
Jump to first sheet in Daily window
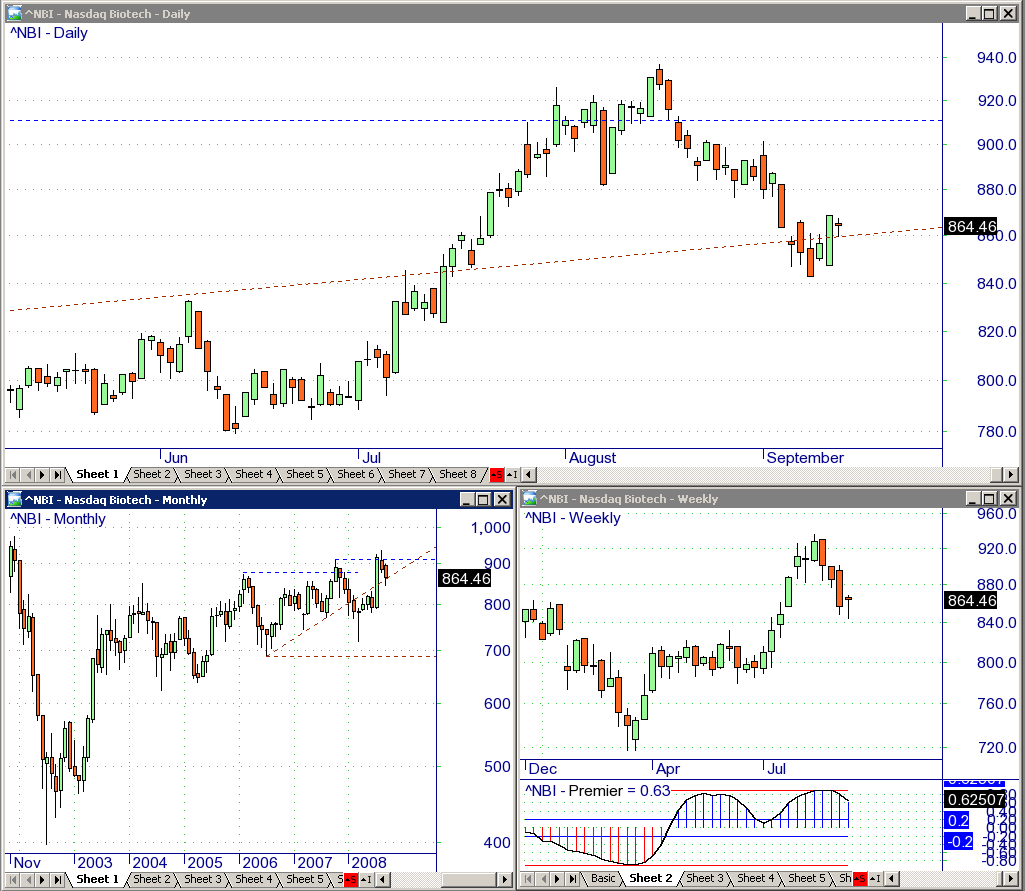point(12,475)
